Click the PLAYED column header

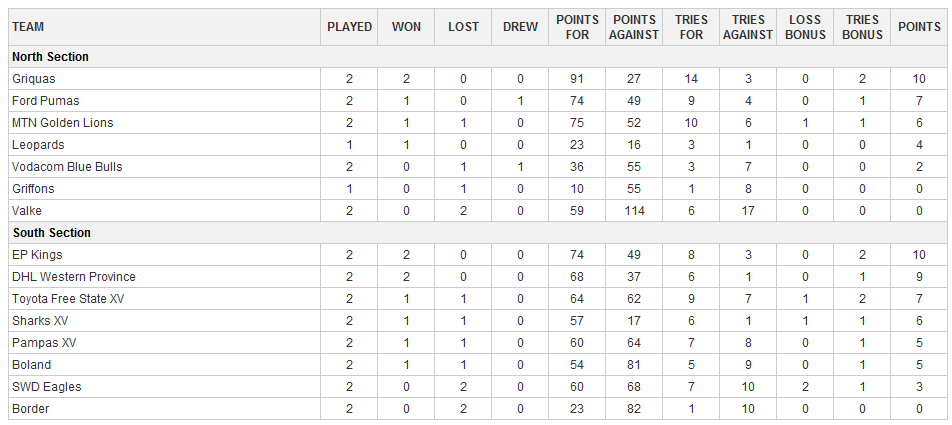(349, 27)
